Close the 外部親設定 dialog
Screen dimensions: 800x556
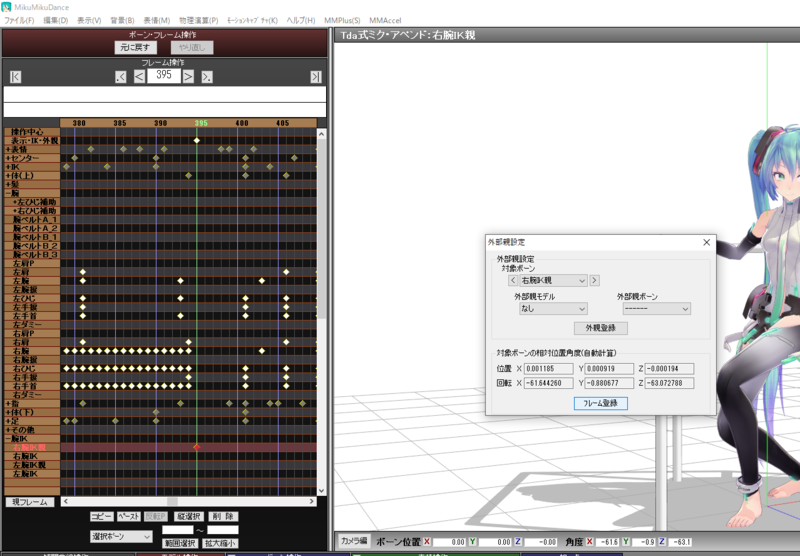(x=707, y=242)
